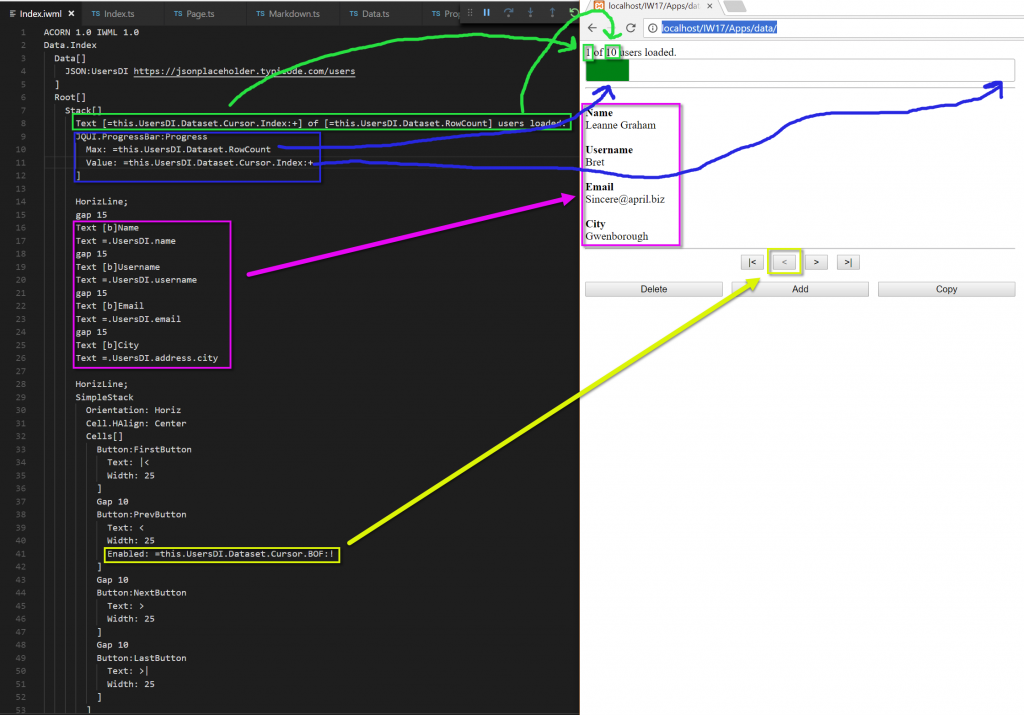Screen dimensions: 1024x715
Task: Pause the running debug session
Action: coord(487,12)
